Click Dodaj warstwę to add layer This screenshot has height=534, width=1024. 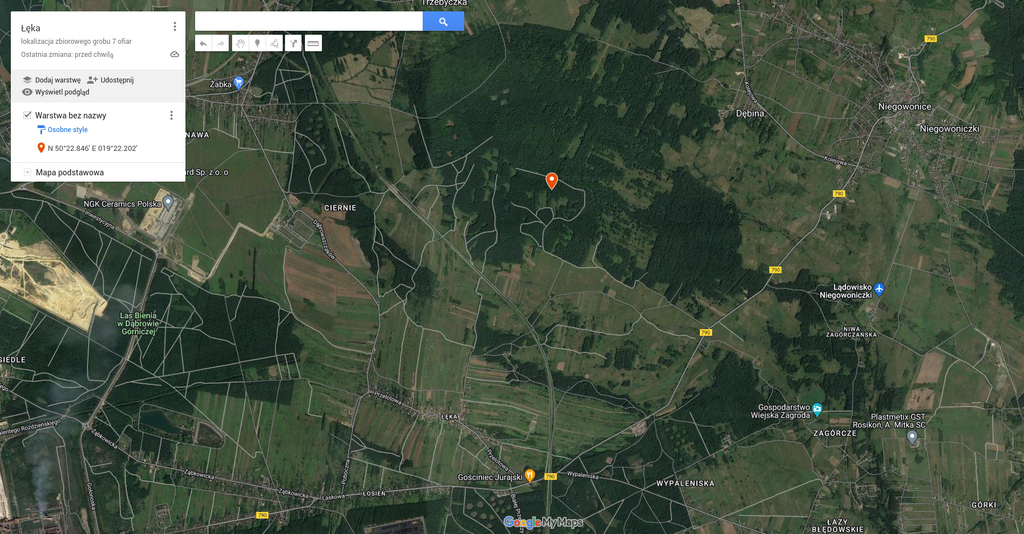pos(52,80)
